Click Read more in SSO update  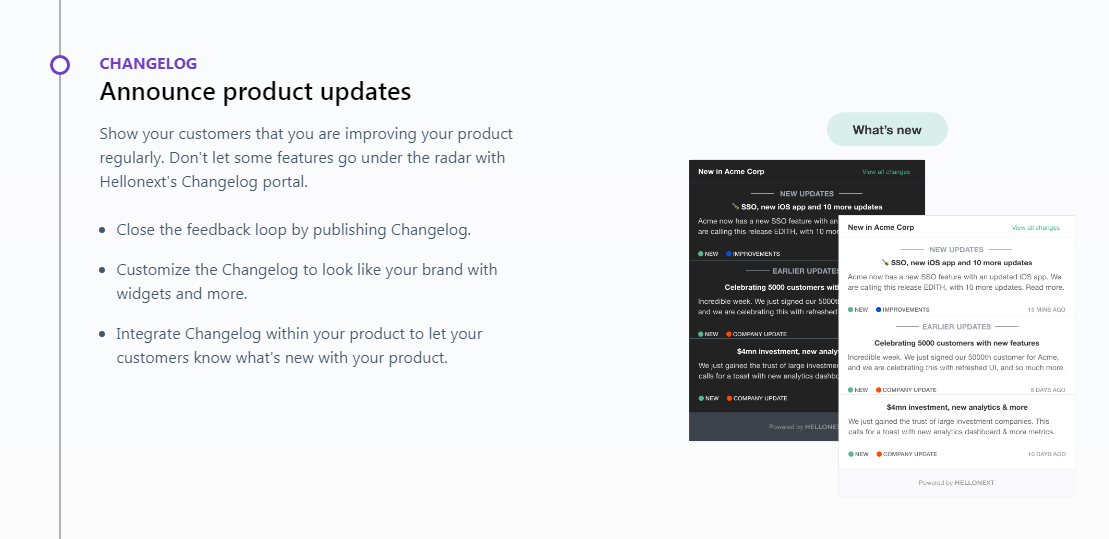tap(1046, 286)
